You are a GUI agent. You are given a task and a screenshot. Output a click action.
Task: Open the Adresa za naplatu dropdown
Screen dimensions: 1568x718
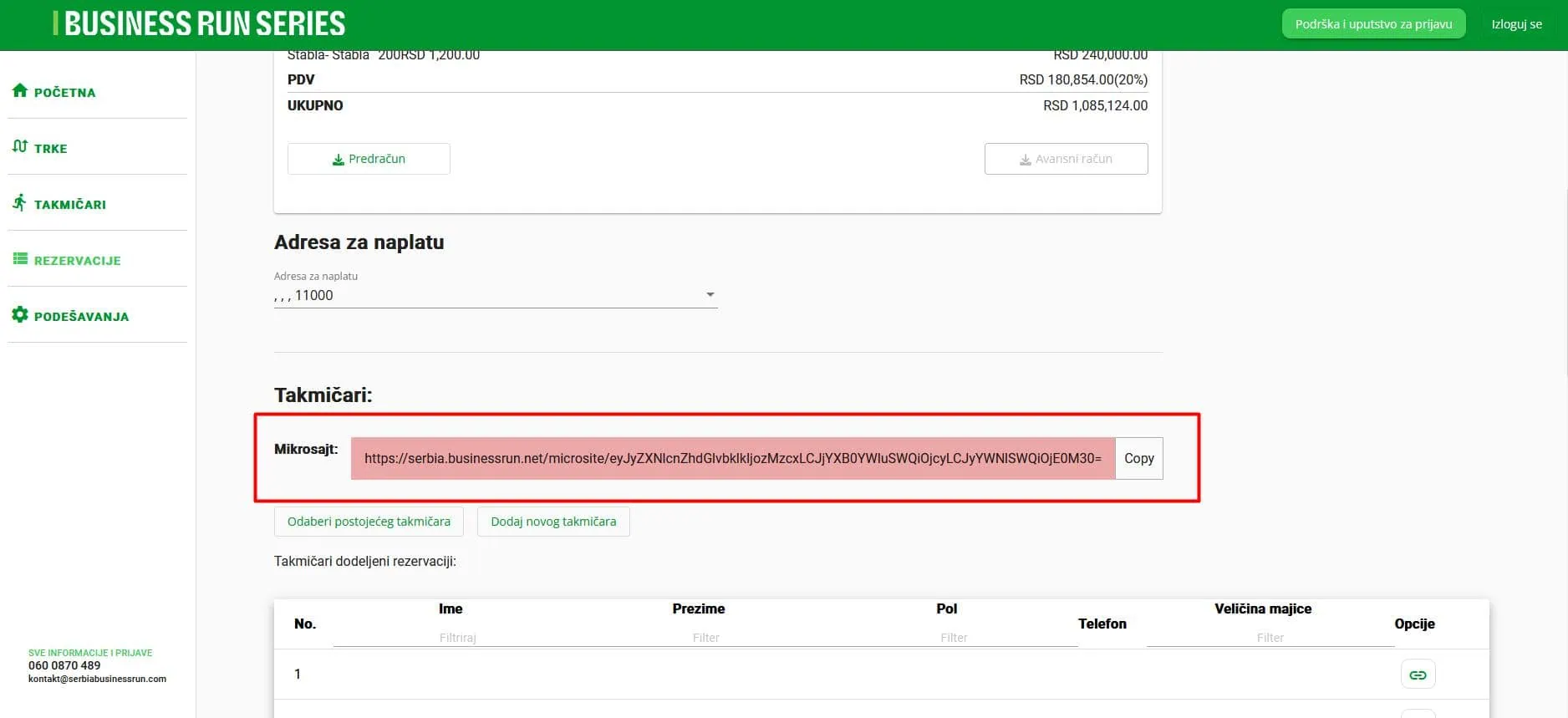pos(496,295)
